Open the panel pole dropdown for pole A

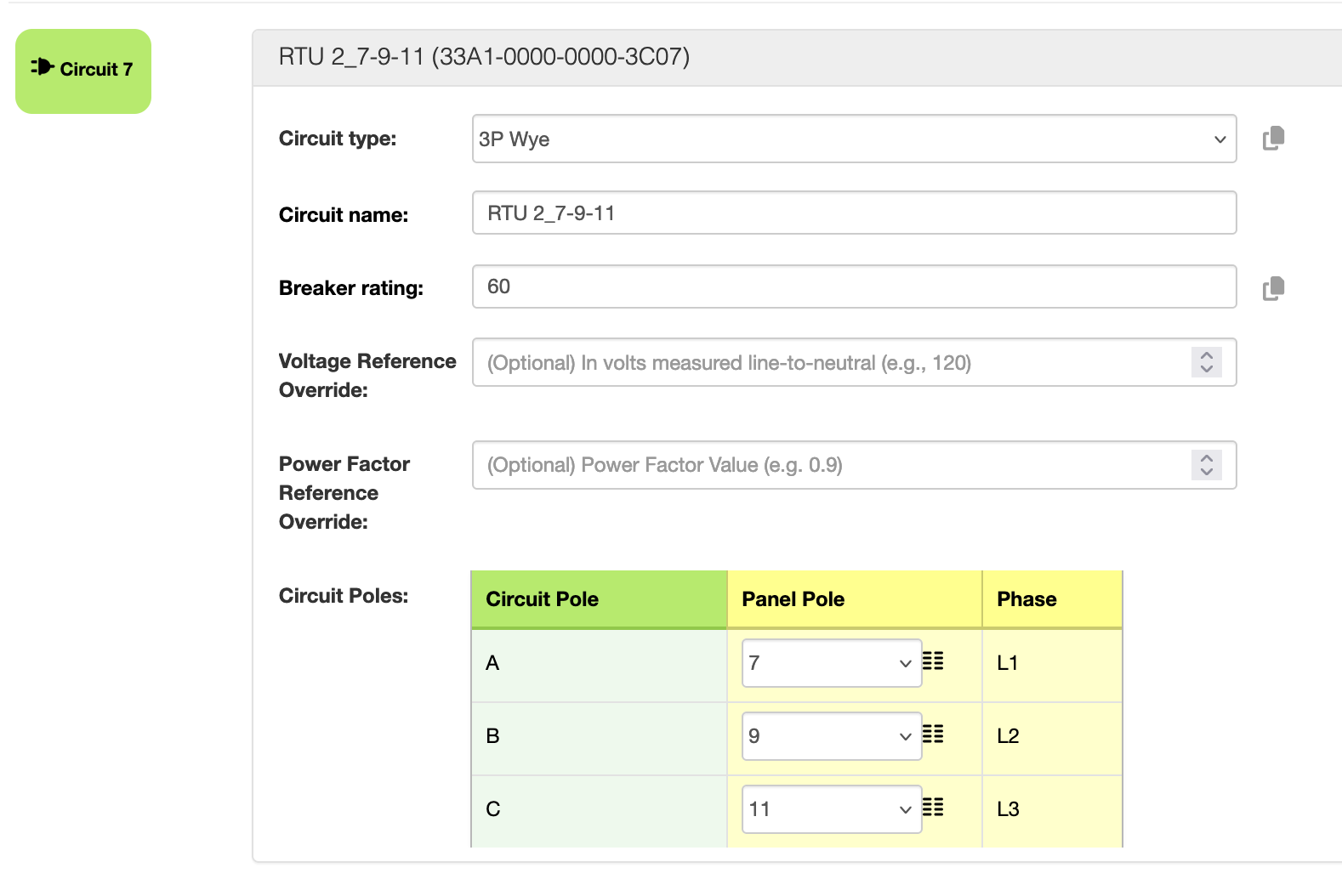tap(831, 663)
